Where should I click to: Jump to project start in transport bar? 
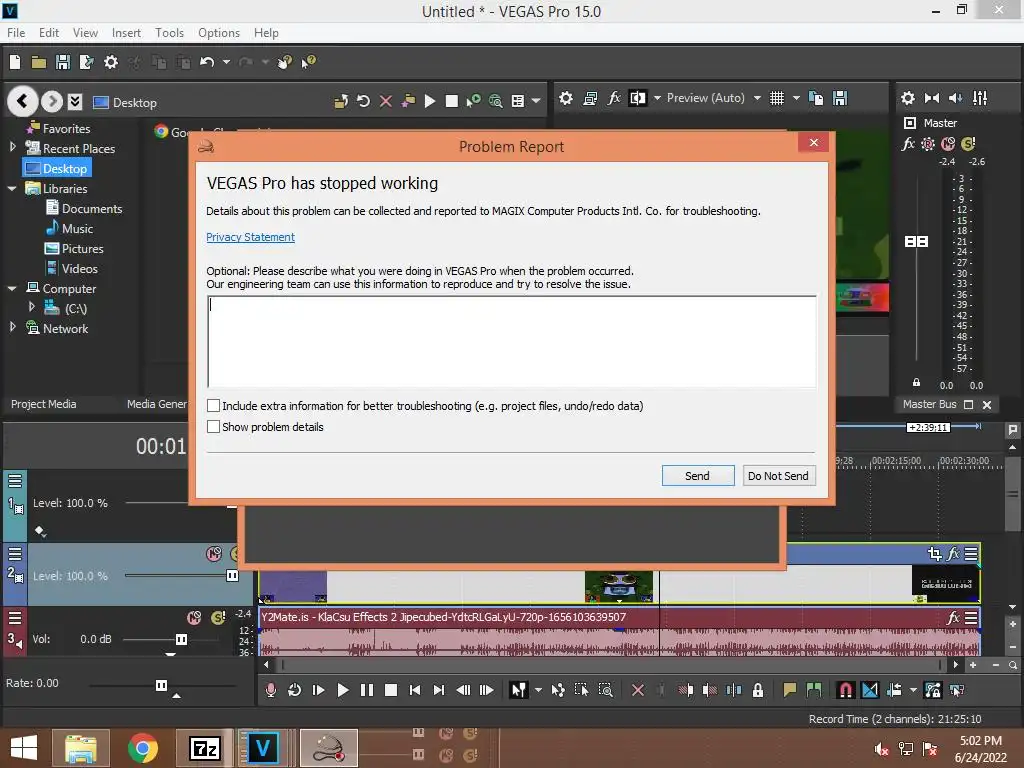(x=415, y=690)
